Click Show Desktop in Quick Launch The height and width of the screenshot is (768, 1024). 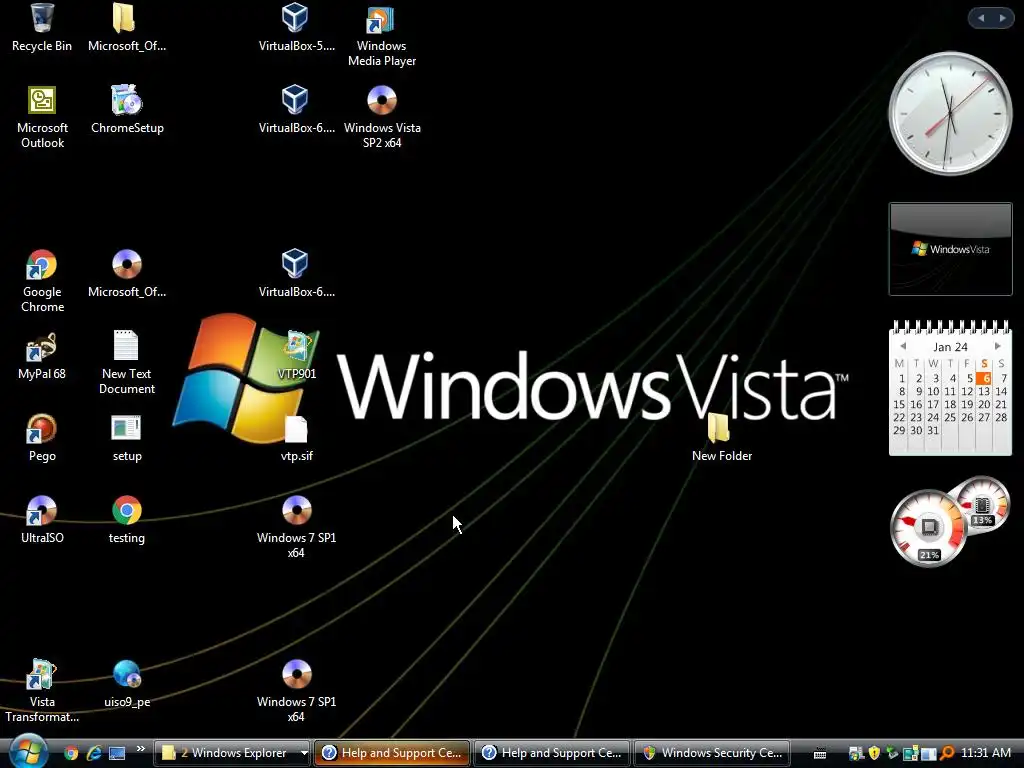coord(117,753)
